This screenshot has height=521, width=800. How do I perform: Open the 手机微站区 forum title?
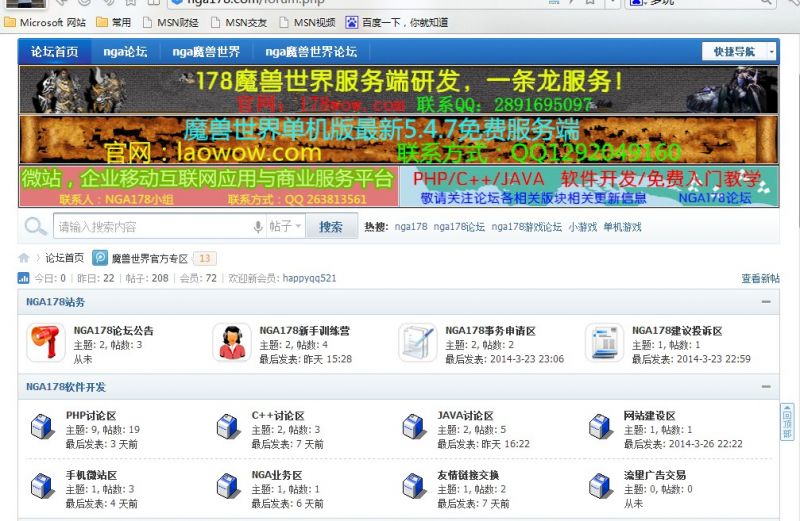91,475
